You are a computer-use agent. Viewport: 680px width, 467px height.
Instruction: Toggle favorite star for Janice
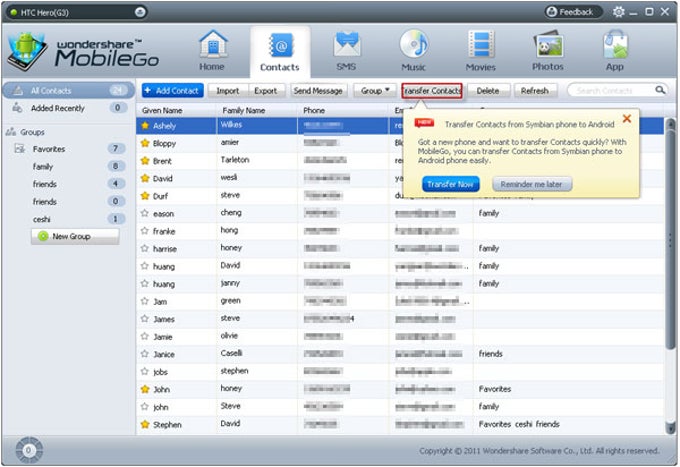tap(145, 354)
